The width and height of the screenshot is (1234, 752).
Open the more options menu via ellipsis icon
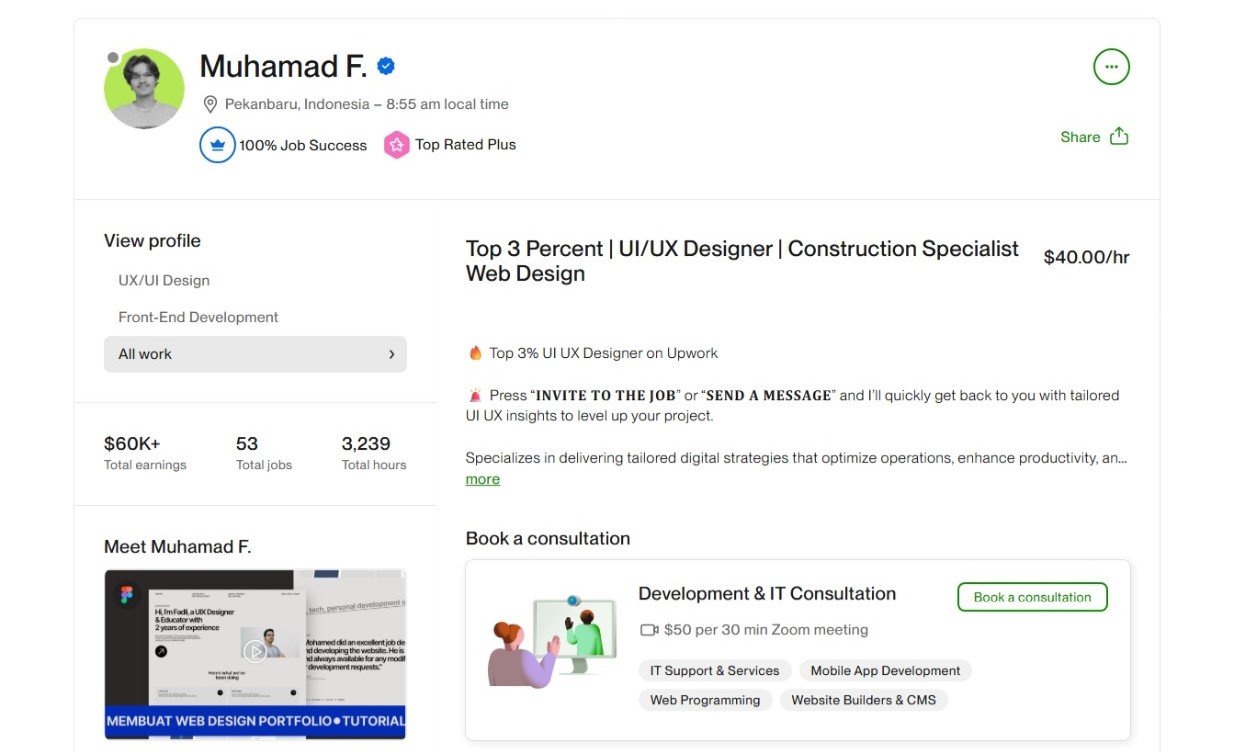click(1111, 67)
